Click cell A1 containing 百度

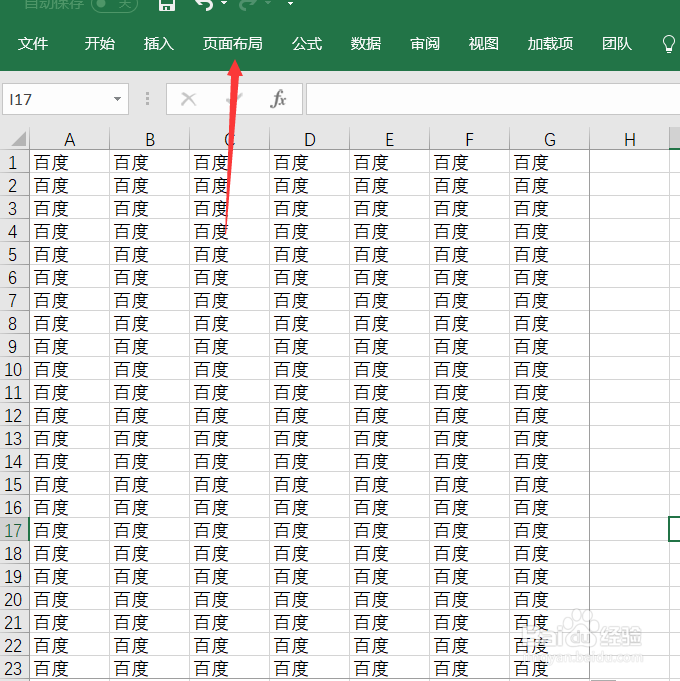point(69,162)
